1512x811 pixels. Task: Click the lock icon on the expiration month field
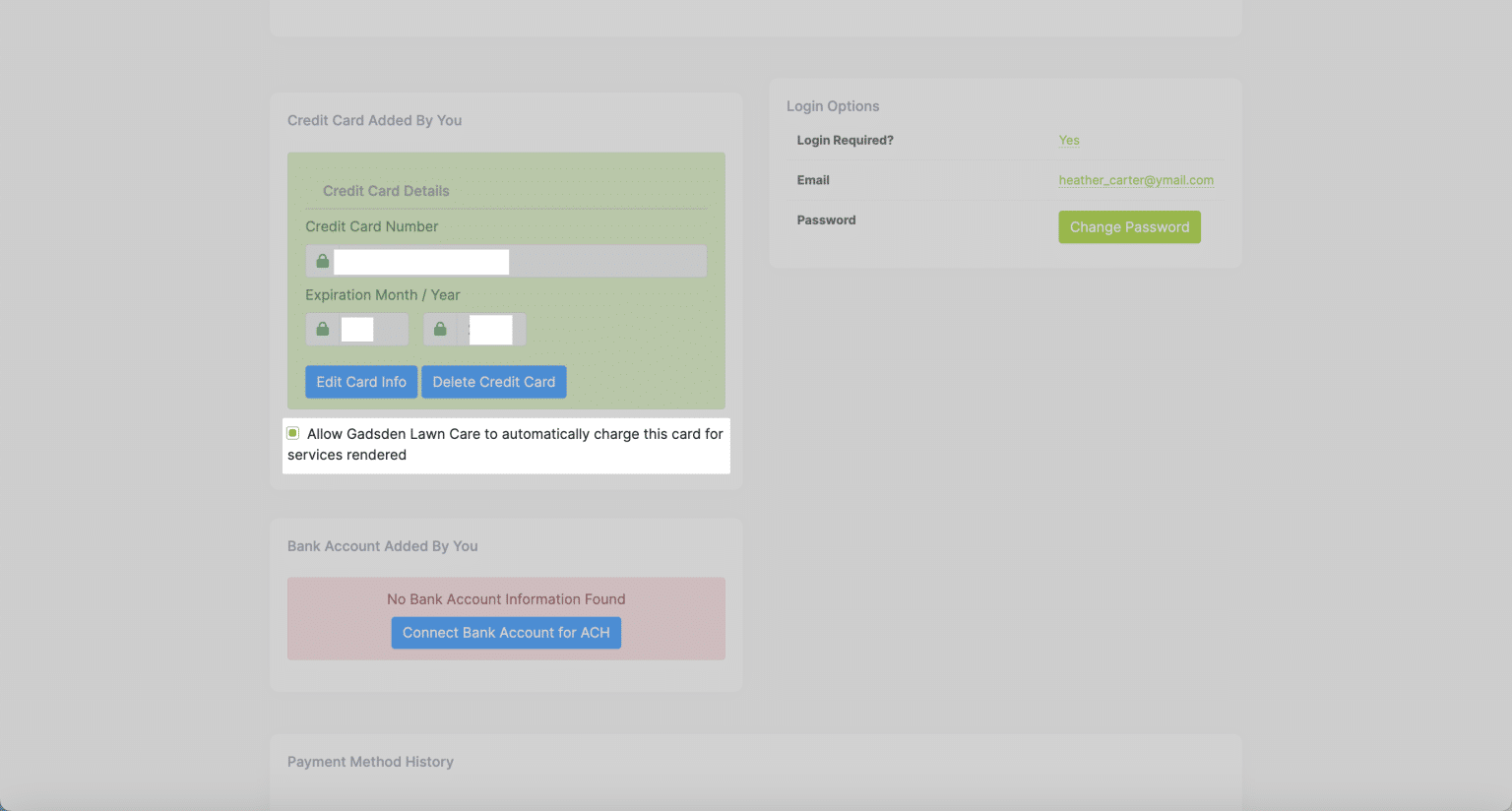322,328
